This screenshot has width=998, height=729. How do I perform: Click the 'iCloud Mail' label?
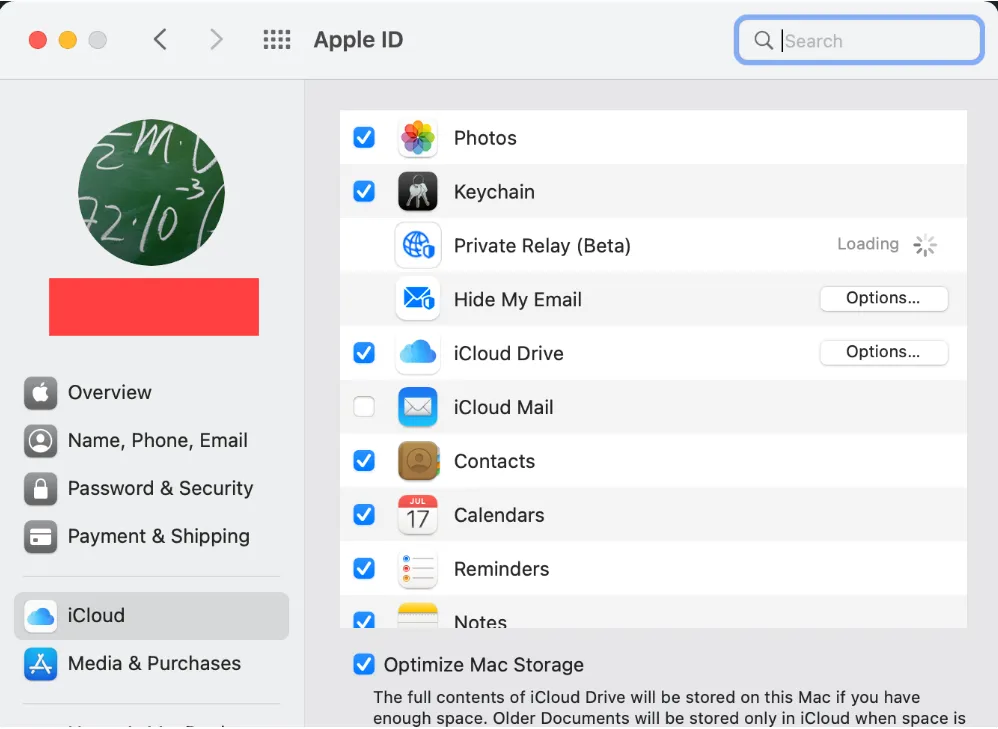click(x=503, y=407)
